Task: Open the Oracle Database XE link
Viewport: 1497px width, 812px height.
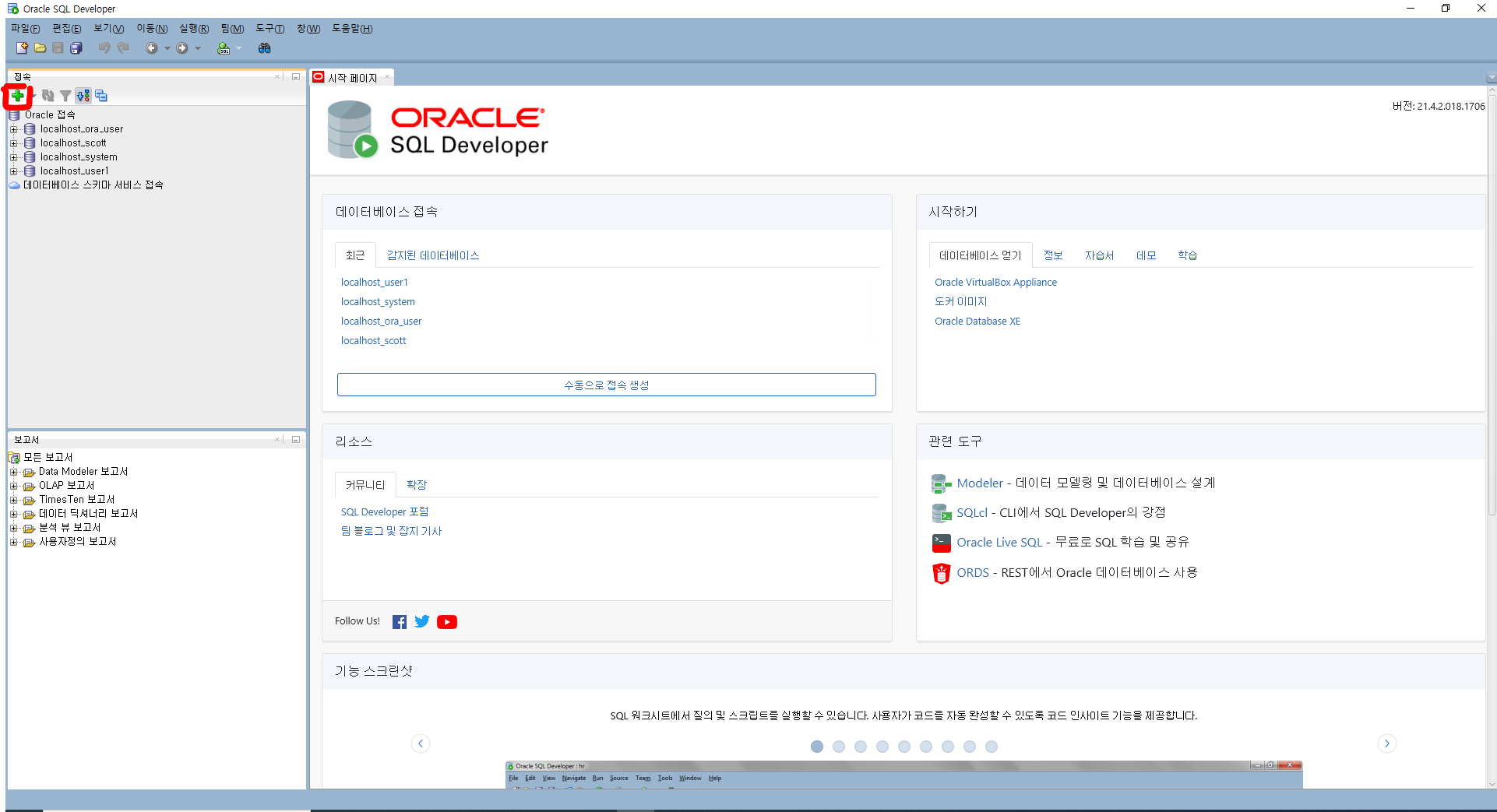Action: 977,322
